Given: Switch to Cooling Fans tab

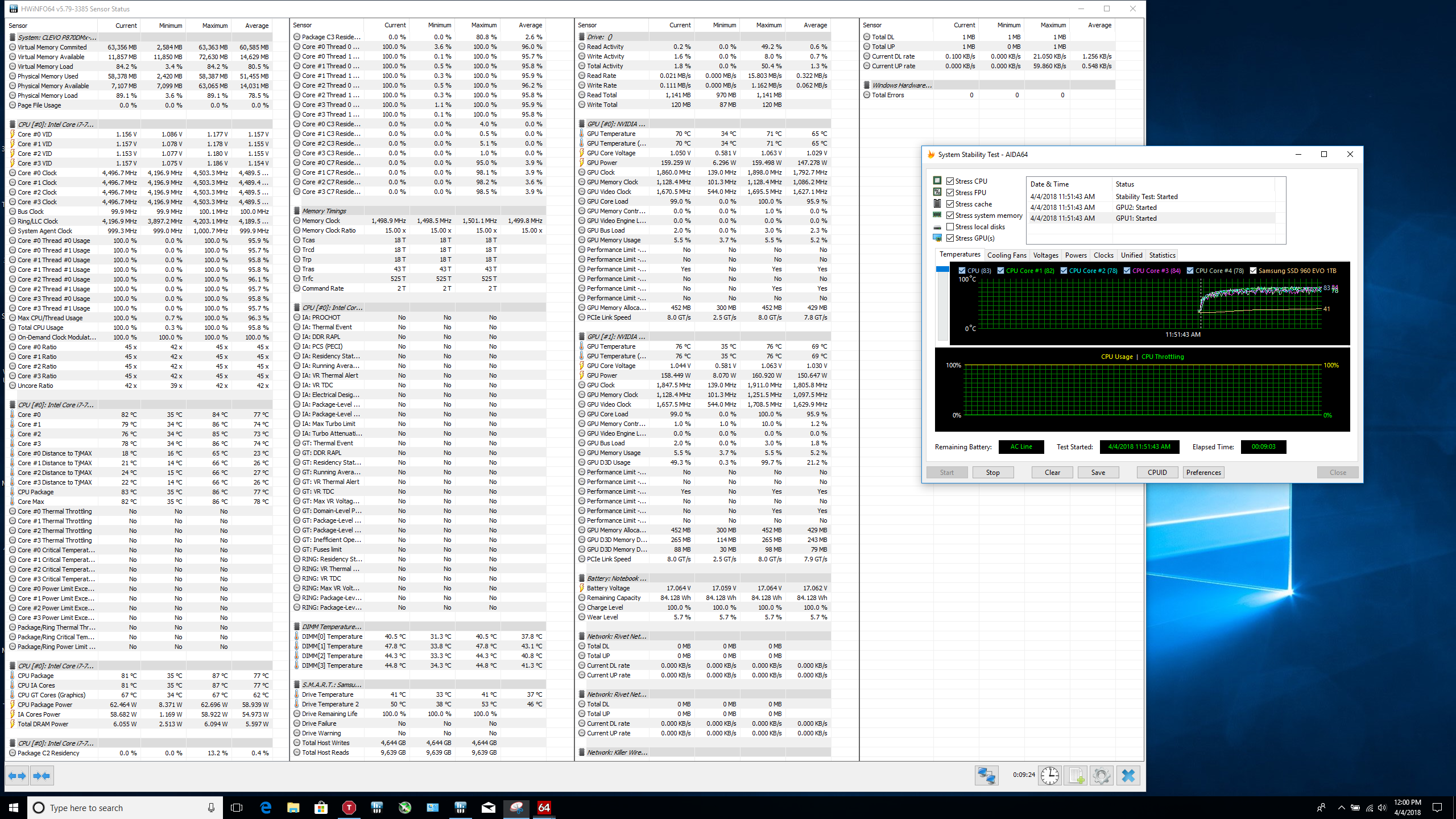Looking at the screenshot, I should point(1007,255).
